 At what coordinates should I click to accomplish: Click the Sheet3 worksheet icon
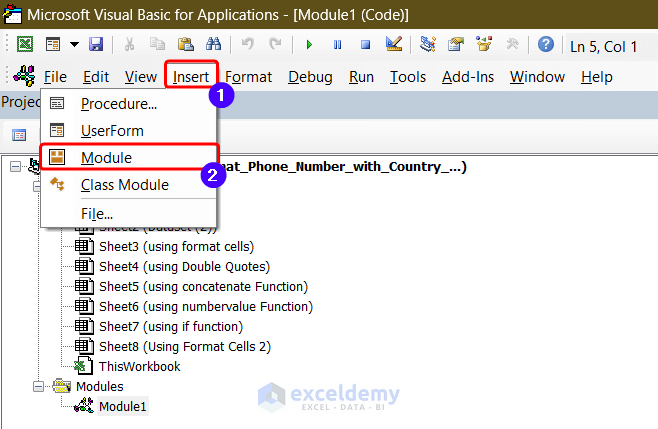point(84,246)
